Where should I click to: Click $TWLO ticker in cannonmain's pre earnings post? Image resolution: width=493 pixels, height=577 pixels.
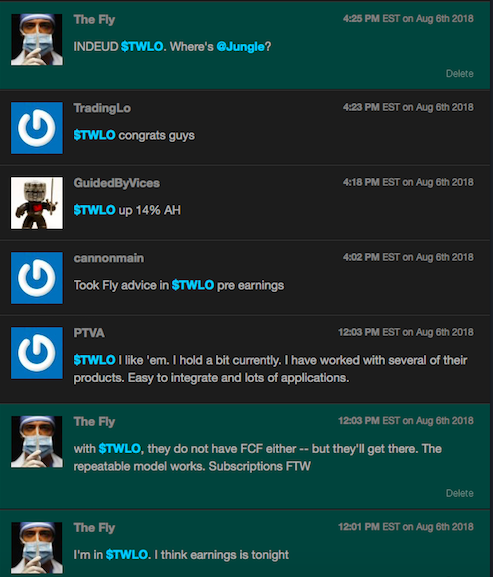coord(193,285)
